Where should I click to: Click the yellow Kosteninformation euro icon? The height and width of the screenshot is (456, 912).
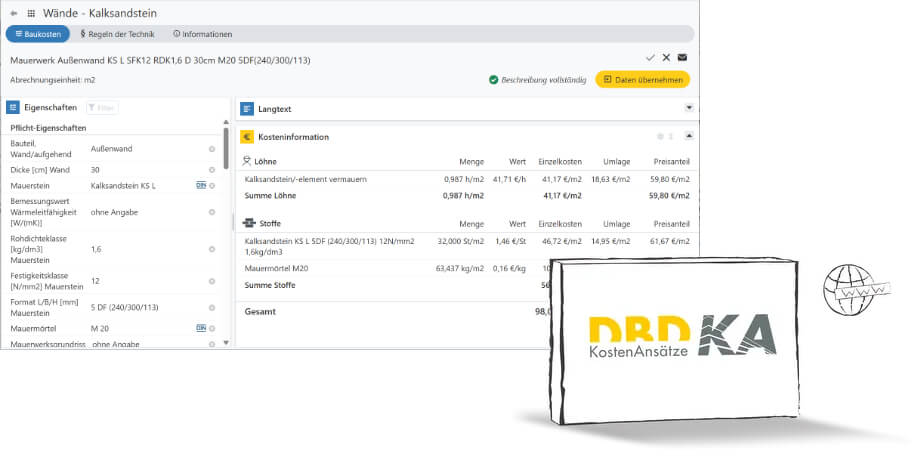coord(247,137)
